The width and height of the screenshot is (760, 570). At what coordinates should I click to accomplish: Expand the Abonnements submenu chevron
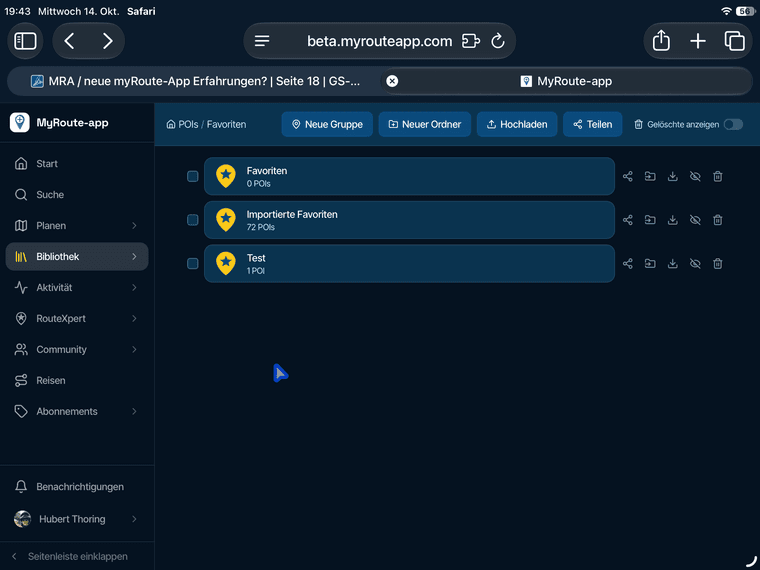pyautogui.click(x=134, y=412)
